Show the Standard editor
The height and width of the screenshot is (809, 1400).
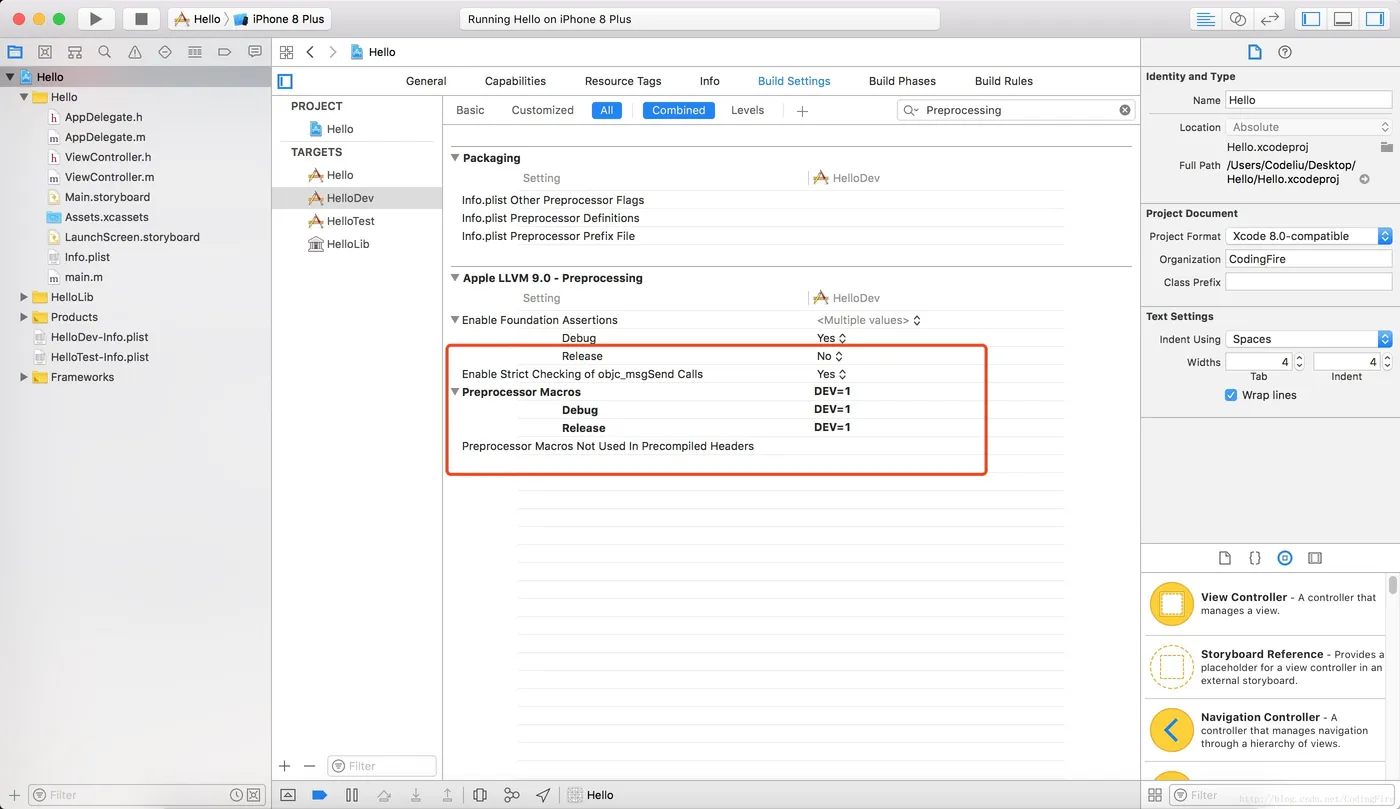(1207, 19)
